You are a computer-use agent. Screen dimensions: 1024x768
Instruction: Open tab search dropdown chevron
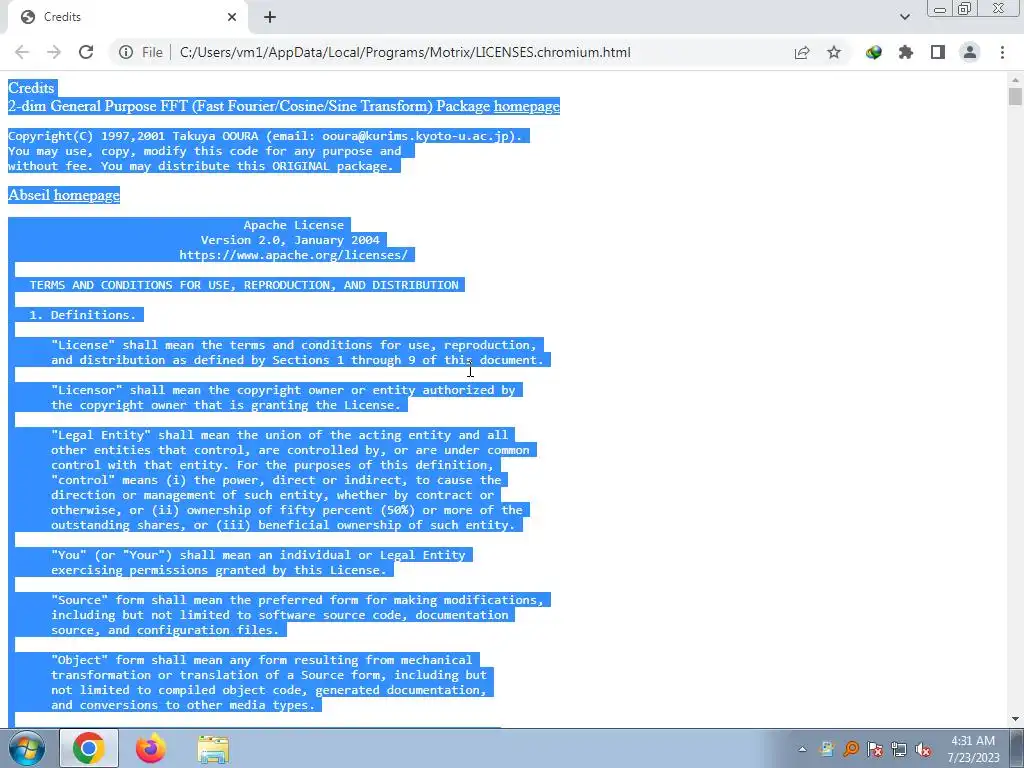(904, 17)
